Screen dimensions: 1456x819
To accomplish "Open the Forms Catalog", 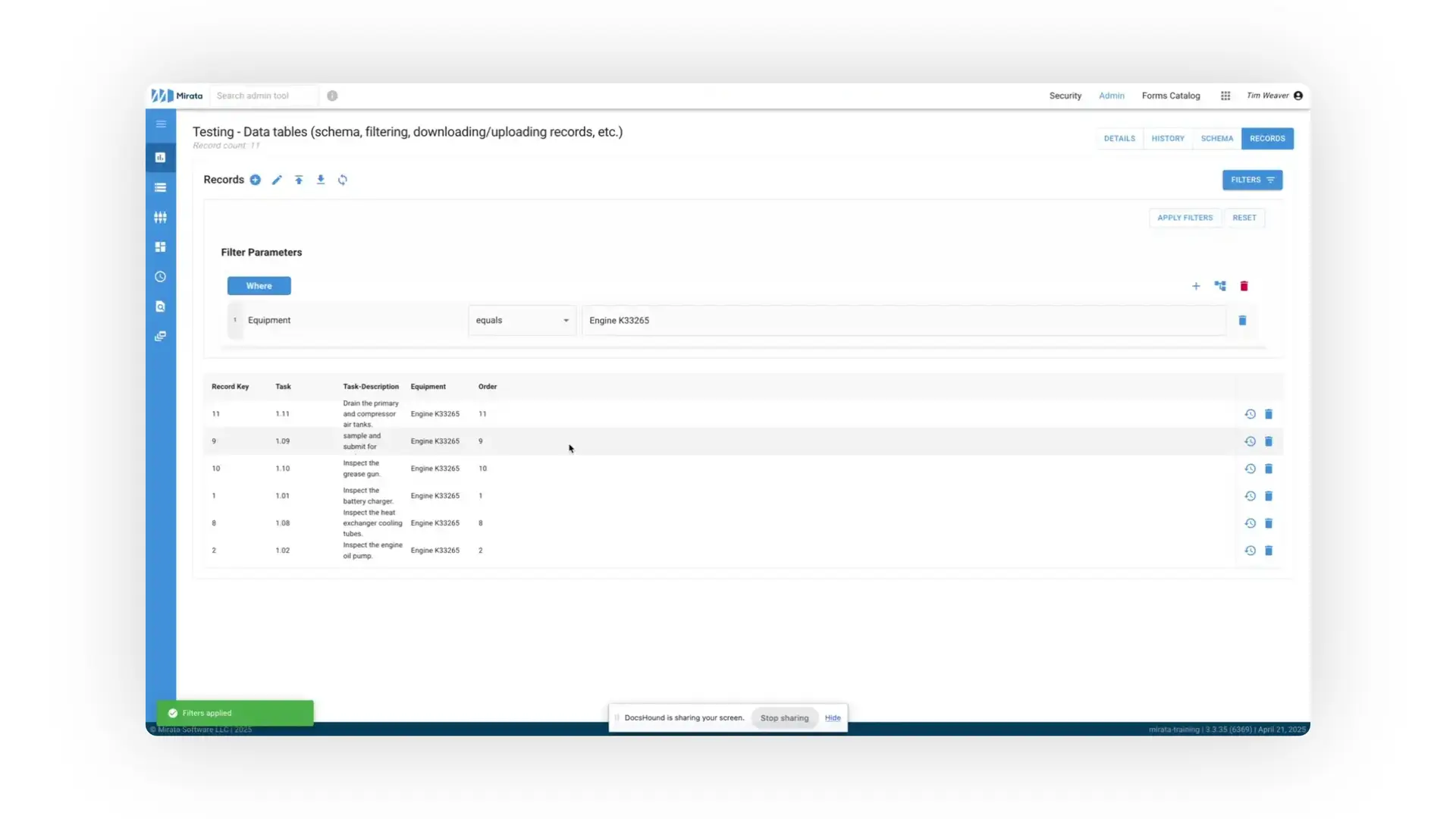I will pos(1170,96).
